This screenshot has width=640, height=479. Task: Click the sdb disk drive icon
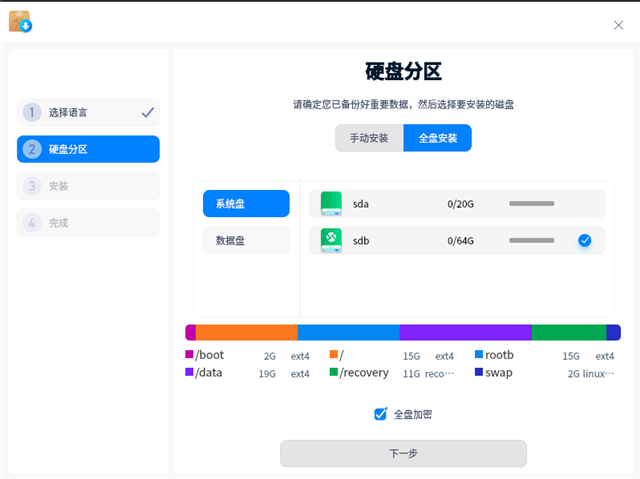pos(331,240)
